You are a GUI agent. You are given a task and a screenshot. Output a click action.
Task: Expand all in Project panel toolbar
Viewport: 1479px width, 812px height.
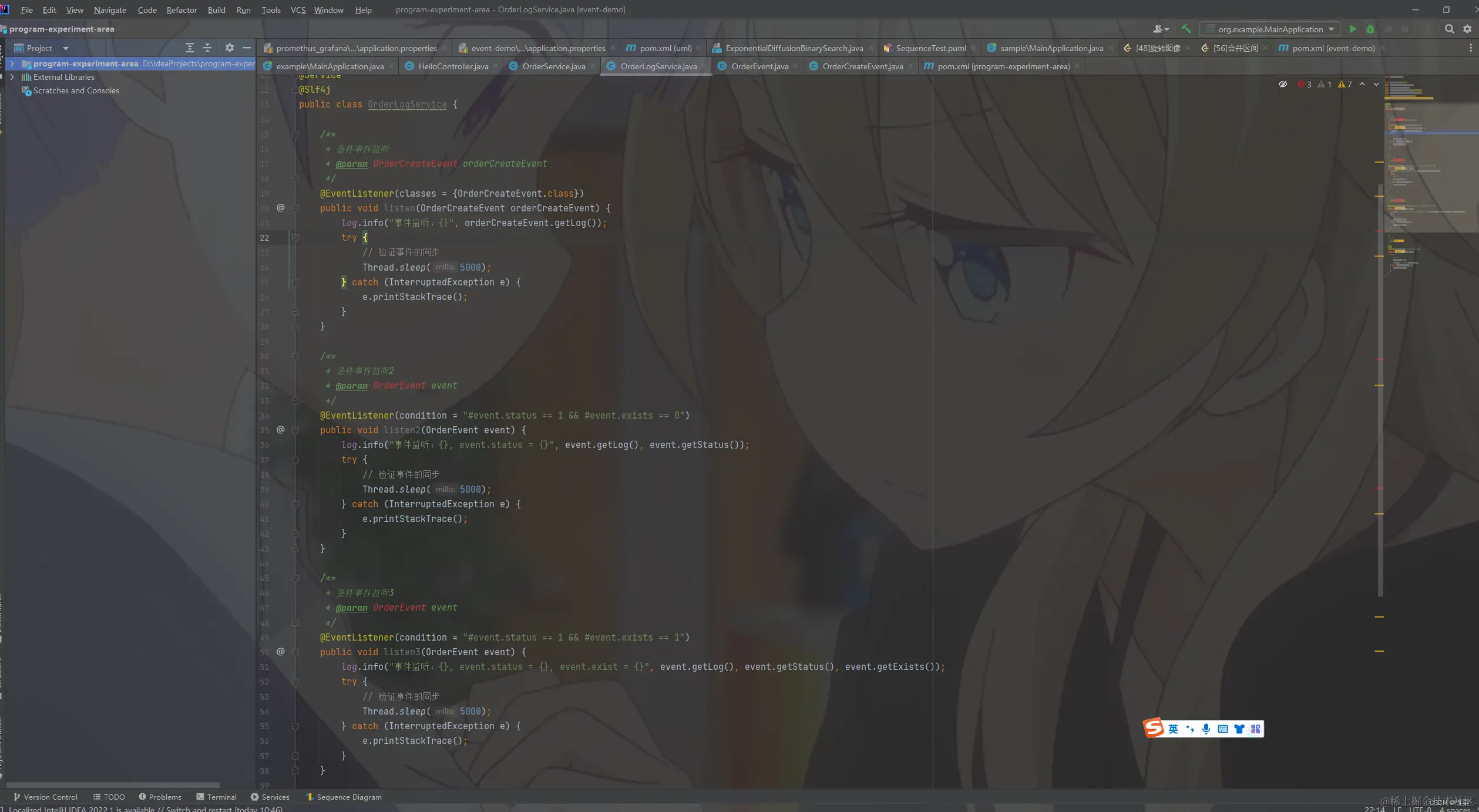(190, 48)
